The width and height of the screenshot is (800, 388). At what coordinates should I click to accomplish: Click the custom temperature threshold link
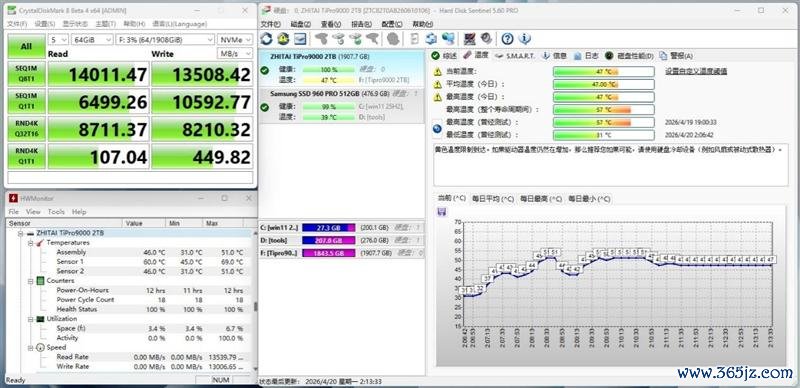[x=696, y=71]
